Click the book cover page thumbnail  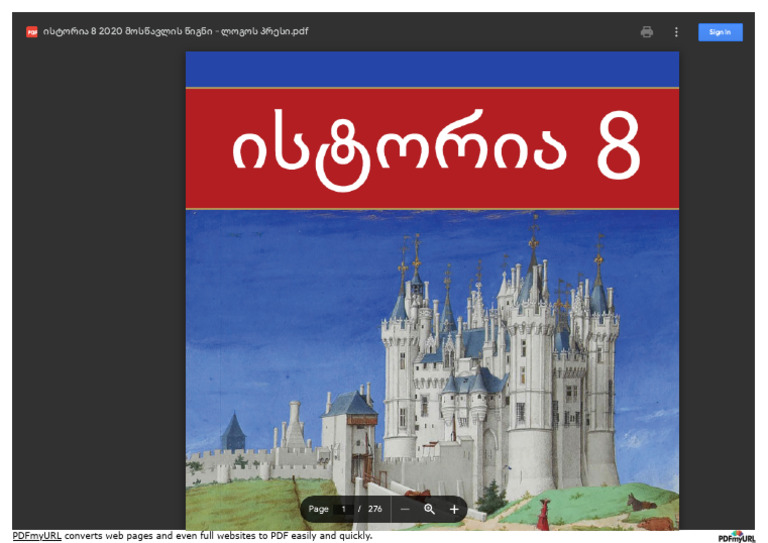pyautogui.click(x=432, y=290)
